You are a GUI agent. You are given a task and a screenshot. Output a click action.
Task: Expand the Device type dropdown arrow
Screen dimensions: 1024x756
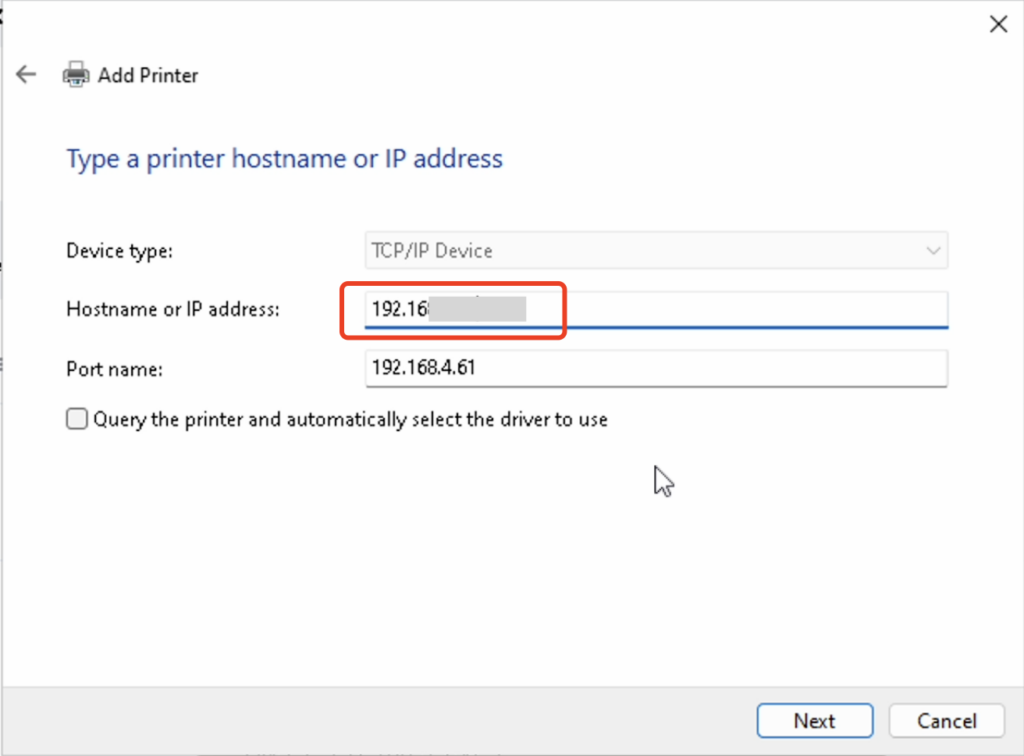(933, 250)
